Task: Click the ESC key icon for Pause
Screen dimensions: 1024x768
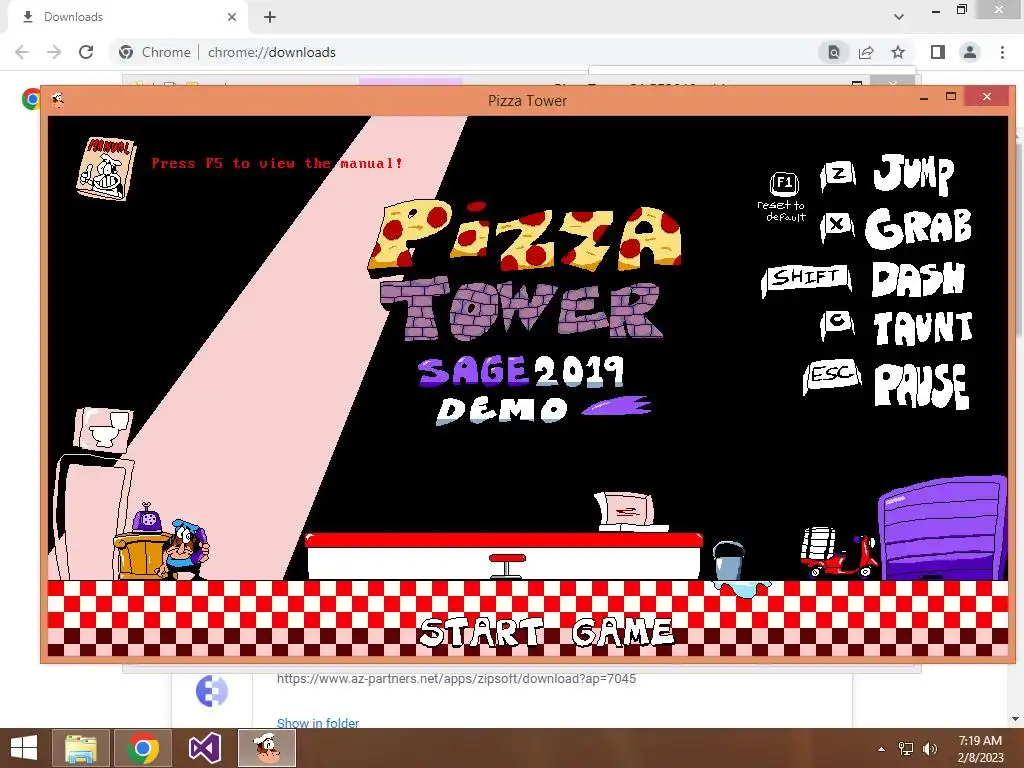Action: click(x=831, y=375)
